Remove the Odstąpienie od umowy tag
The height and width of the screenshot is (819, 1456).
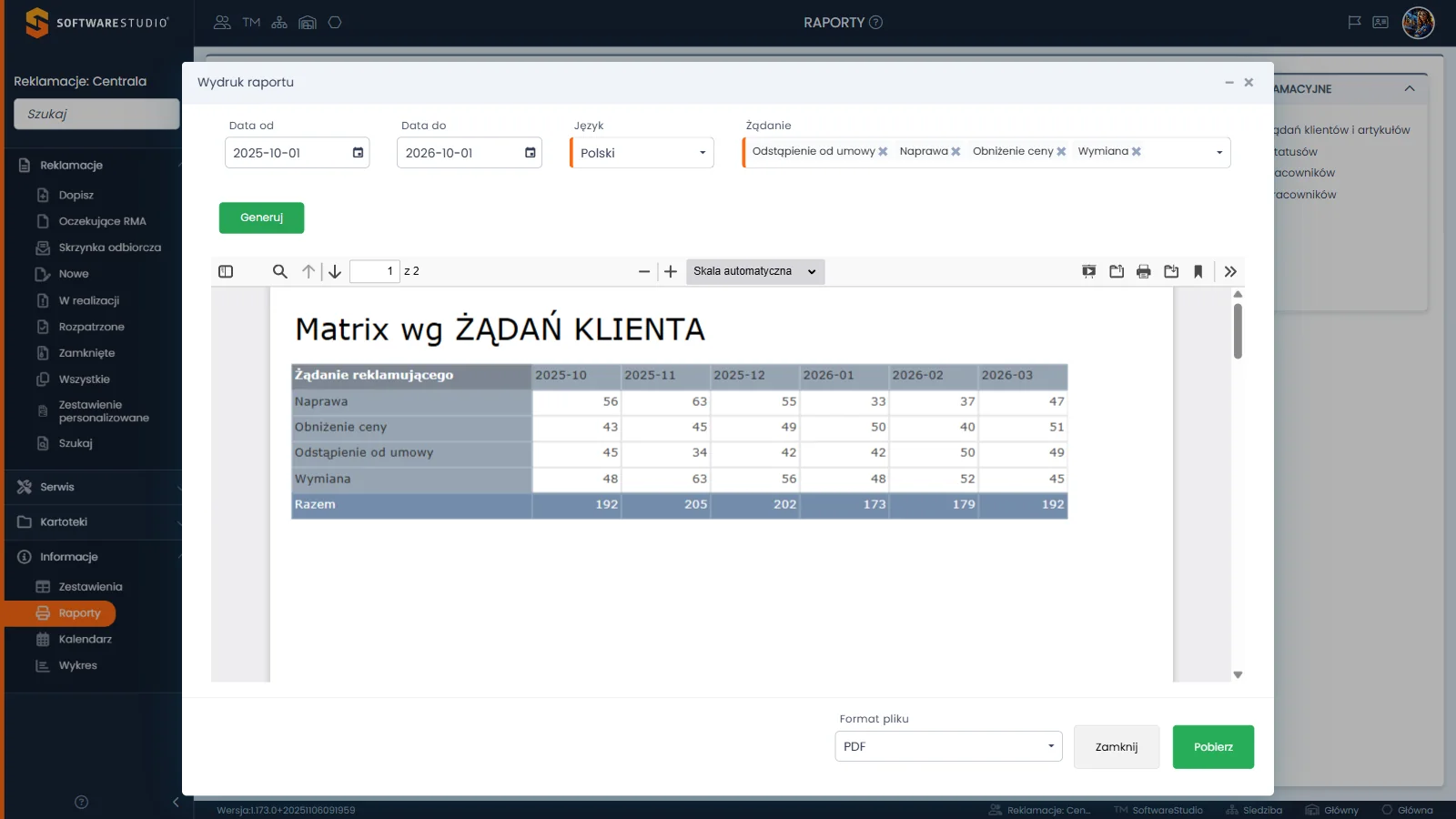[883, 152]
